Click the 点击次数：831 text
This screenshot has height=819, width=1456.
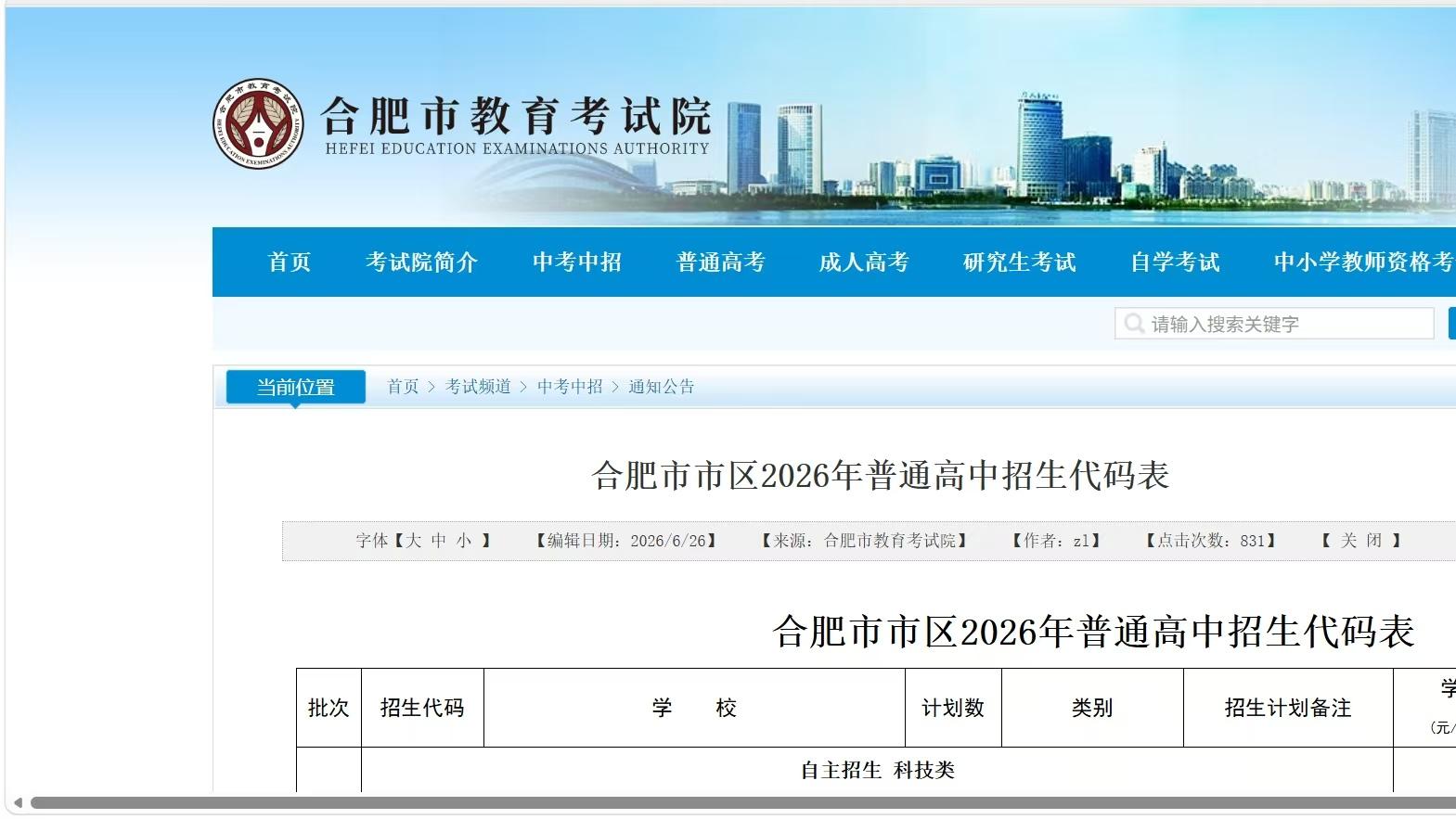1211,541
